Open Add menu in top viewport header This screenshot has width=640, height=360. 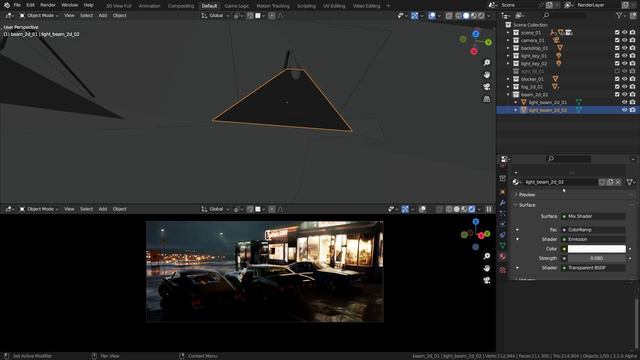click(103, 16)
